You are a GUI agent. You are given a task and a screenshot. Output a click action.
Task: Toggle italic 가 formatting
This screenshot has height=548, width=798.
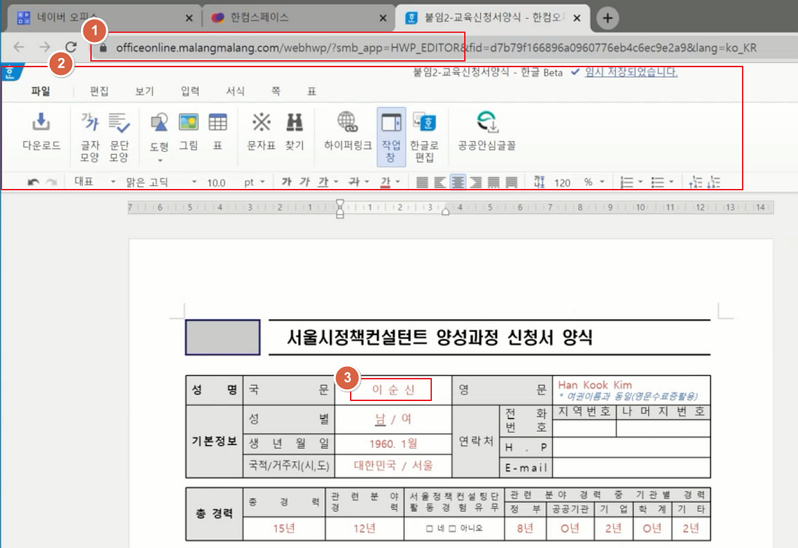tap(304, 182)
